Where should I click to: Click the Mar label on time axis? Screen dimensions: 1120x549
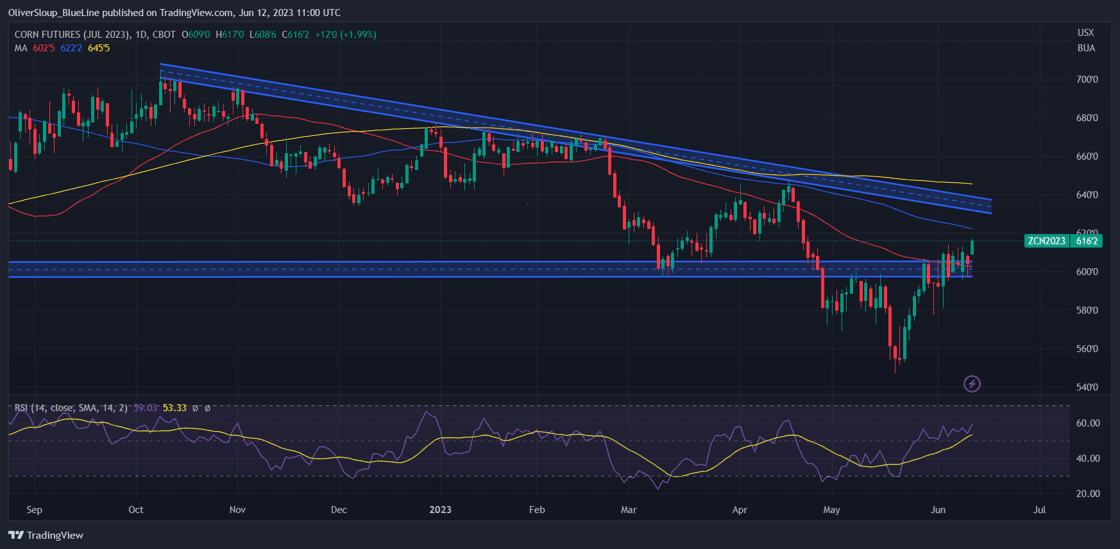[x=629, y=511]
